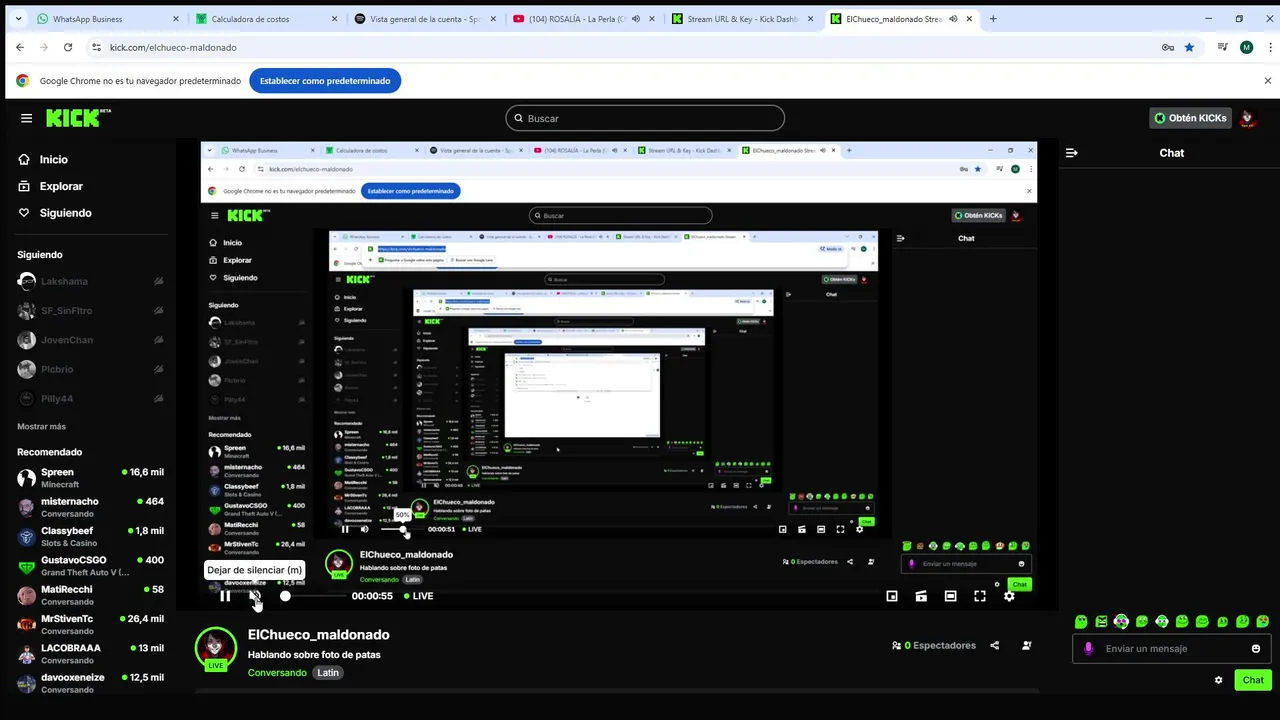This screenshot has height=720, width=1280.
Task: Open the player settings gear
Action: coord(1009,596)
